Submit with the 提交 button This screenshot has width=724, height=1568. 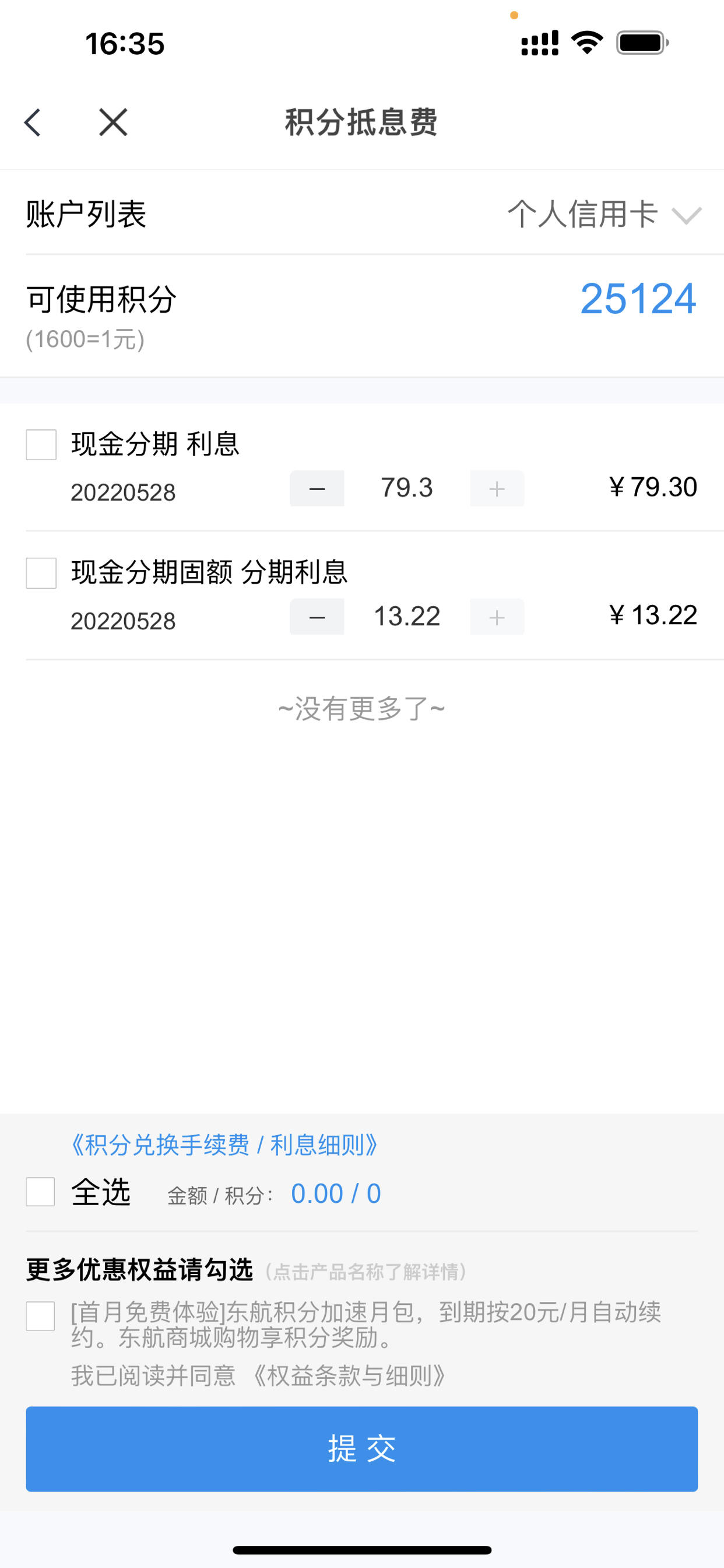[362, 1448]
